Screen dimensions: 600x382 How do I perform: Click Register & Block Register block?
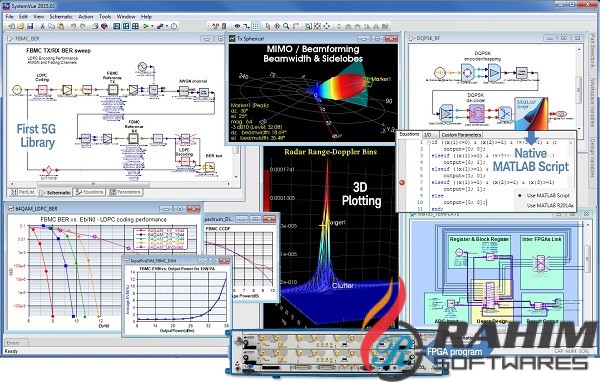479,253
